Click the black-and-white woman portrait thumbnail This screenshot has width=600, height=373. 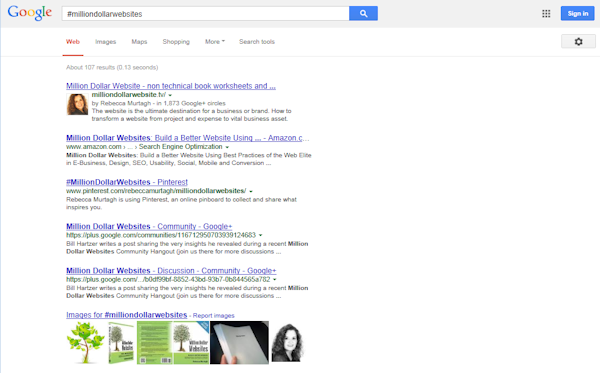(x=287, y=343)
